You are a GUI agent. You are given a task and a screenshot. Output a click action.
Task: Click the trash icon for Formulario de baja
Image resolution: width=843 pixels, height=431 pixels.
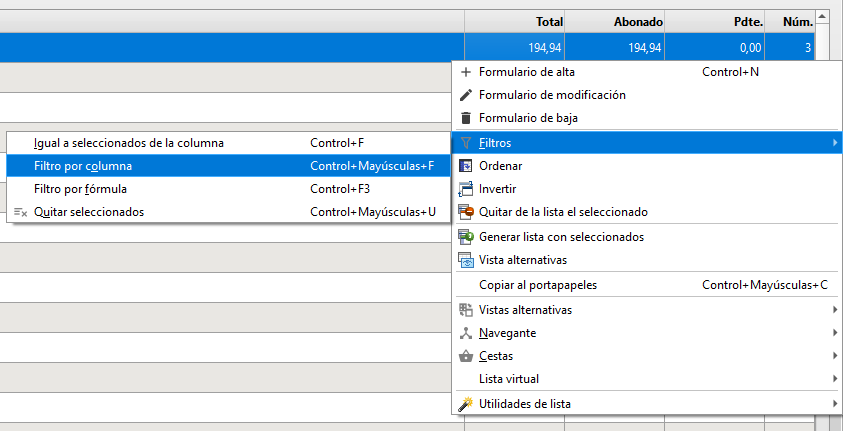pyautogui.click(x=465, y=118)
